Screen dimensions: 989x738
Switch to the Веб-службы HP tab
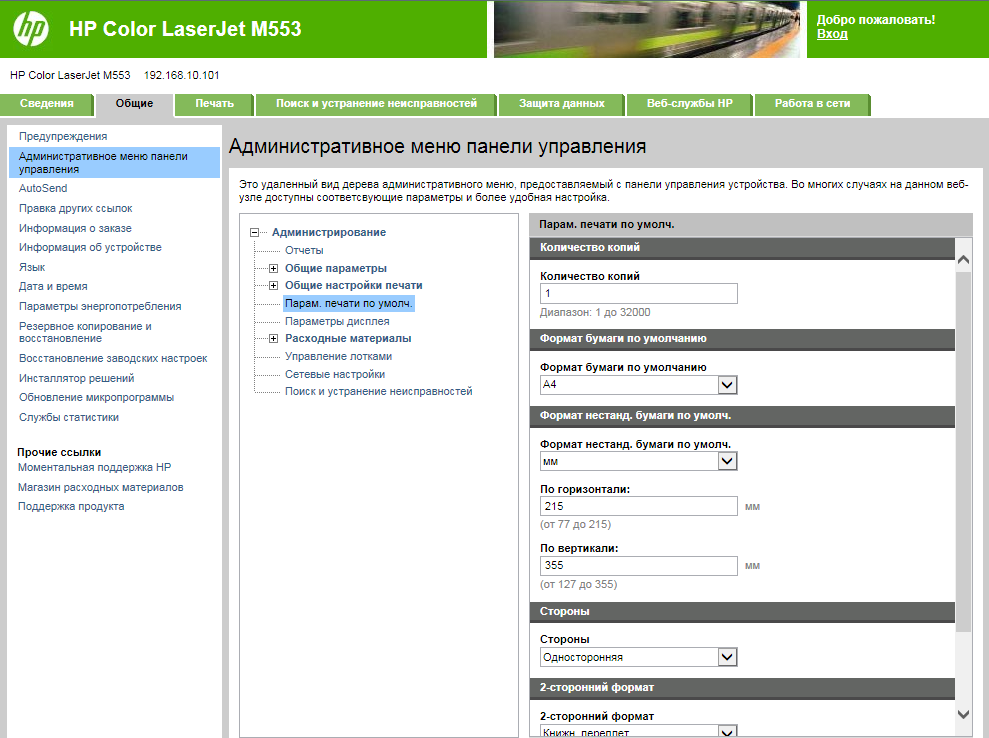click(689, 104)
